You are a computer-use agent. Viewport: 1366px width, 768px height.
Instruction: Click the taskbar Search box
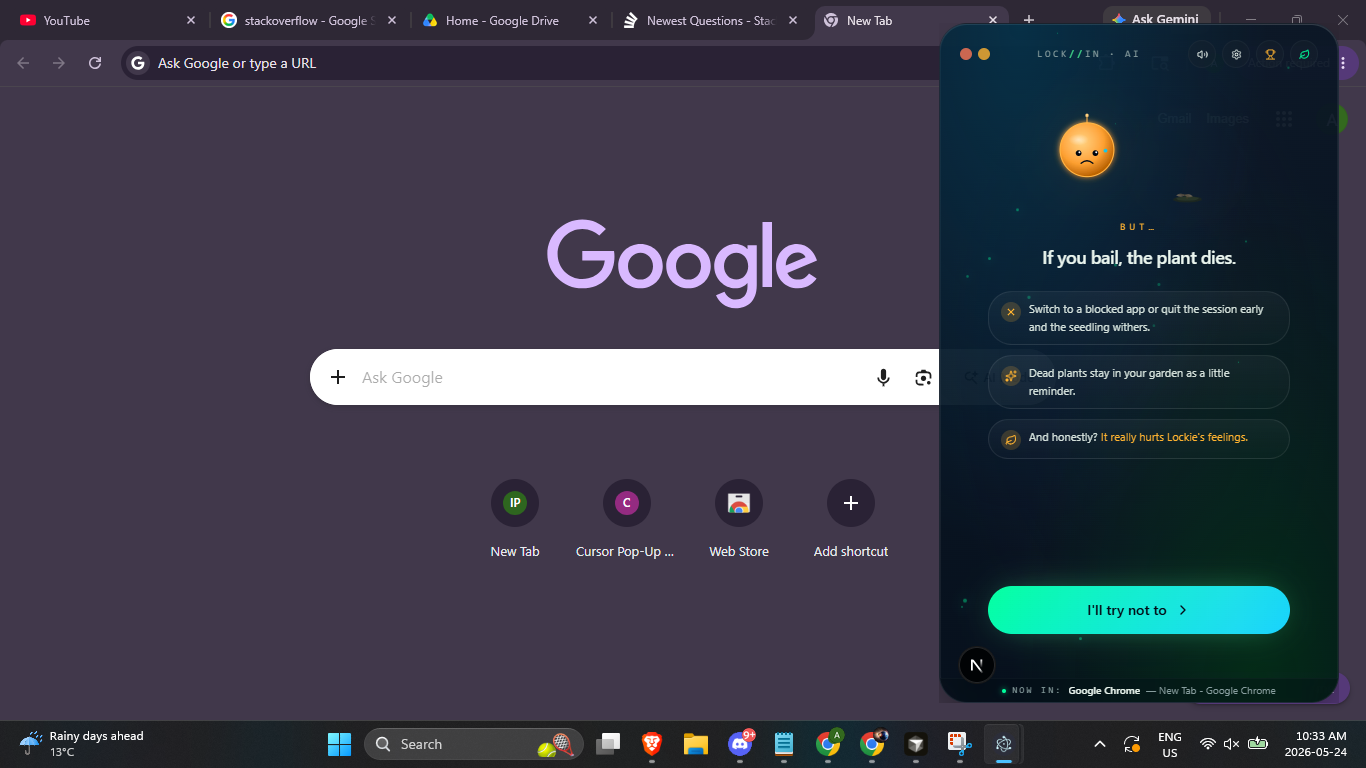475,744
